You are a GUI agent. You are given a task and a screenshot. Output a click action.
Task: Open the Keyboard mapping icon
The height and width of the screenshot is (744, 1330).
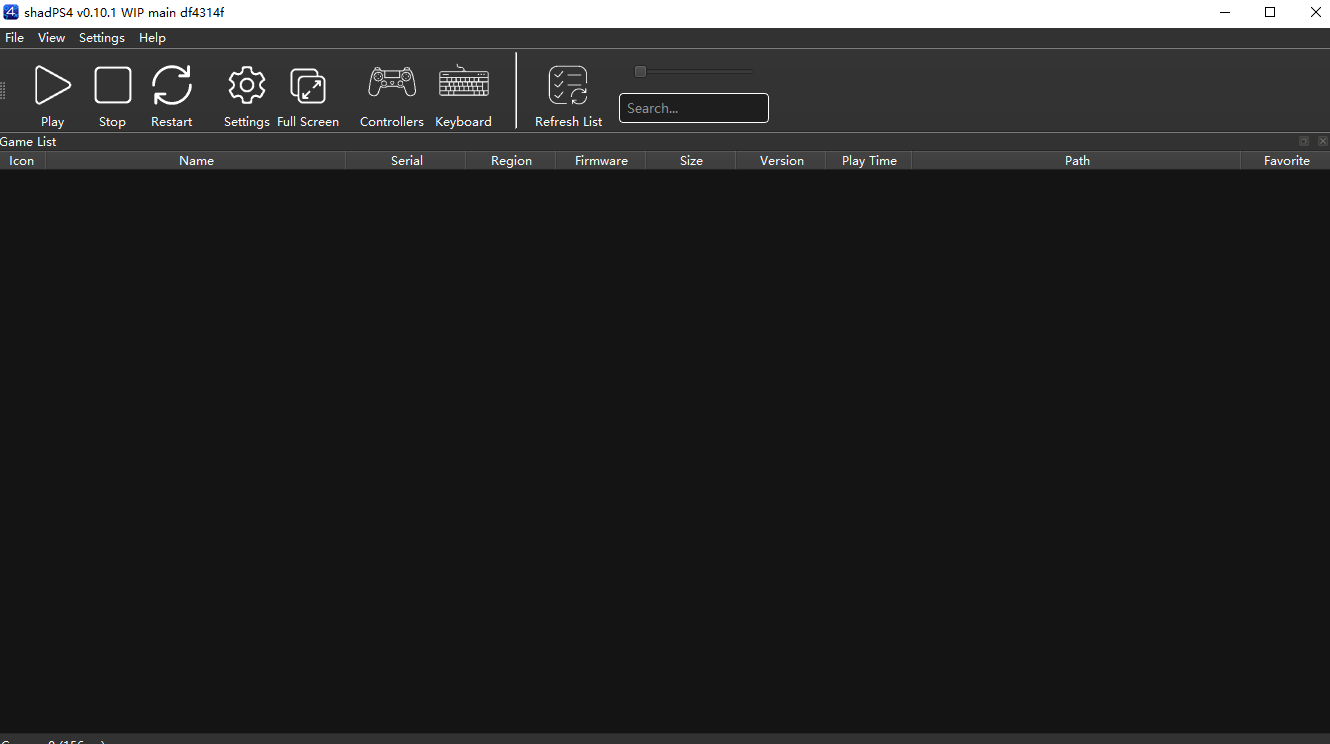pyautogui.click(x=463, y=83)
